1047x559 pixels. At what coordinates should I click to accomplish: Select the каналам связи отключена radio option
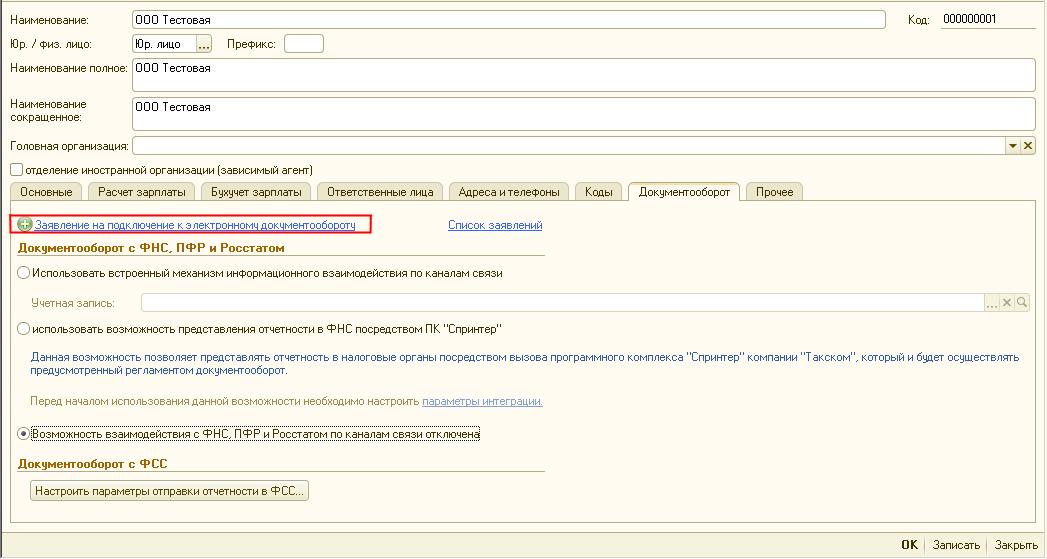23,434
